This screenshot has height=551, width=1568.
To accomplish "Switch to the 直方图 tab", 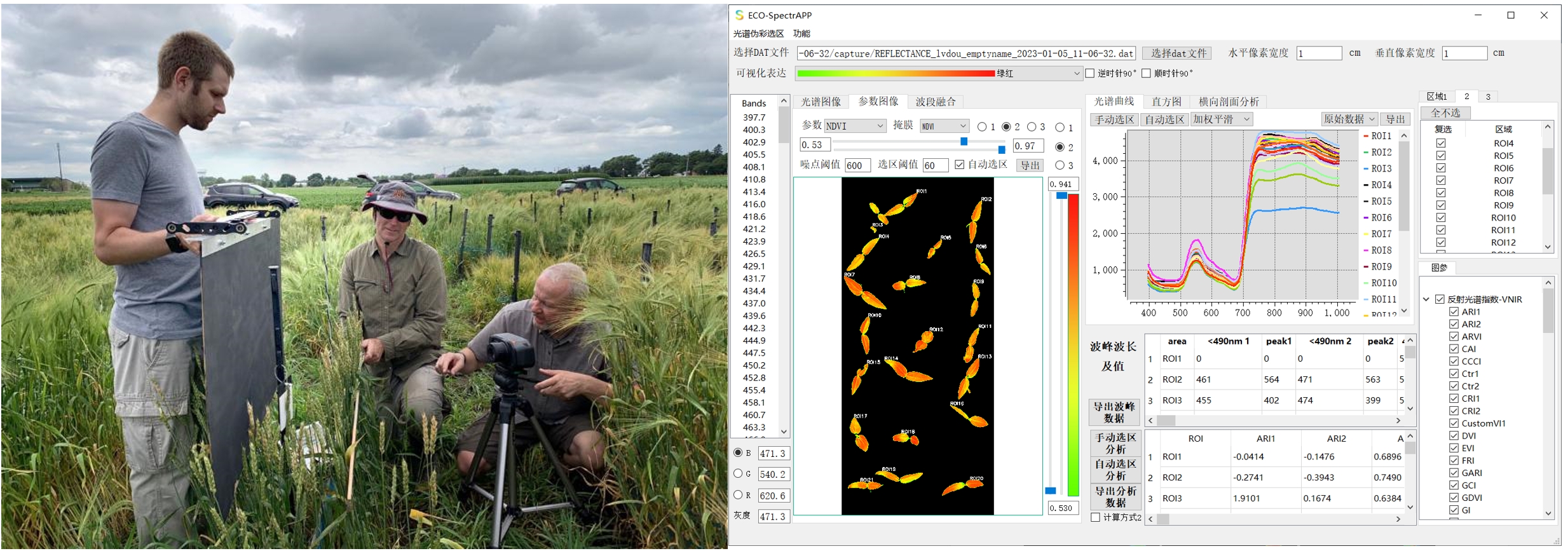I will click(x=1166, y=102).
